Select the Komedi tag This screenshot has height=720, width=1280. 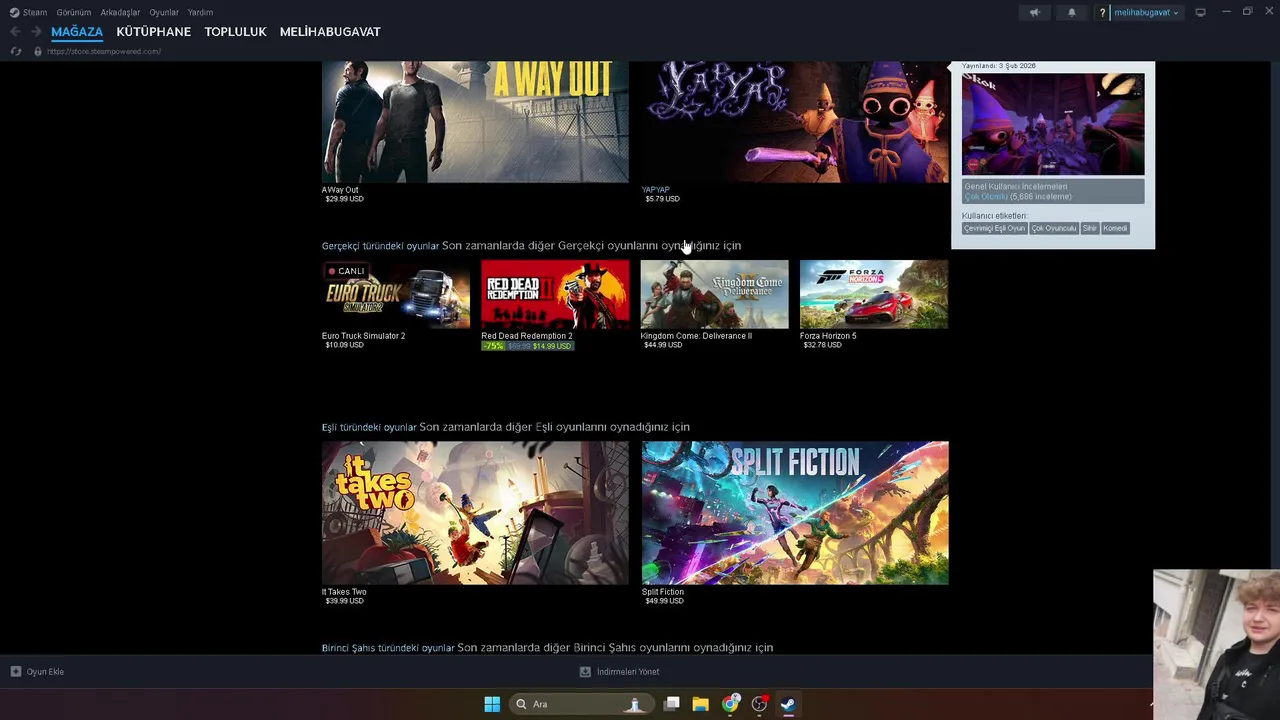tap(1115, 228)
